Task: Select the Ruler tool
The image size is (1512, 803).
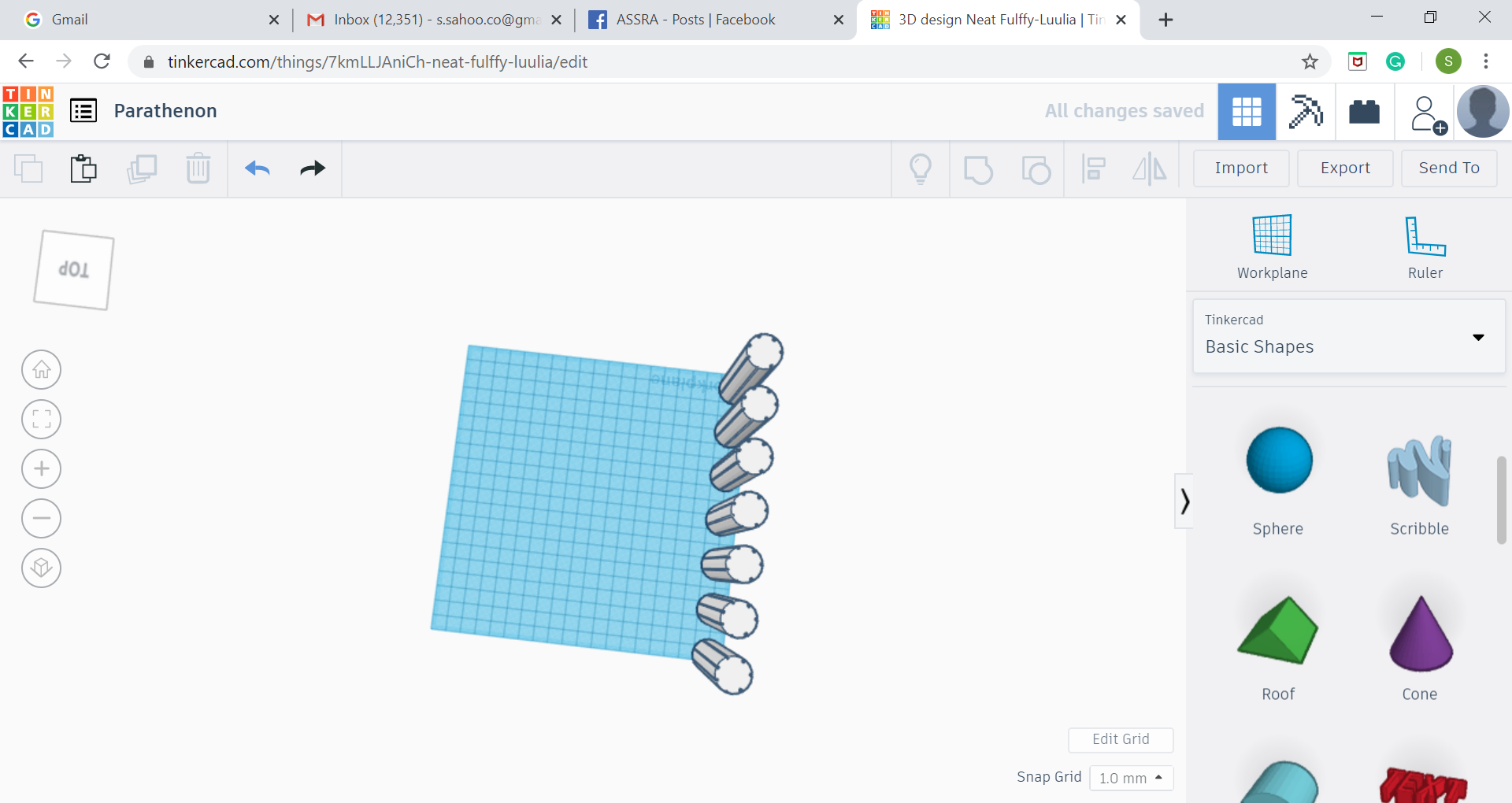Action: pos(1425,247)
